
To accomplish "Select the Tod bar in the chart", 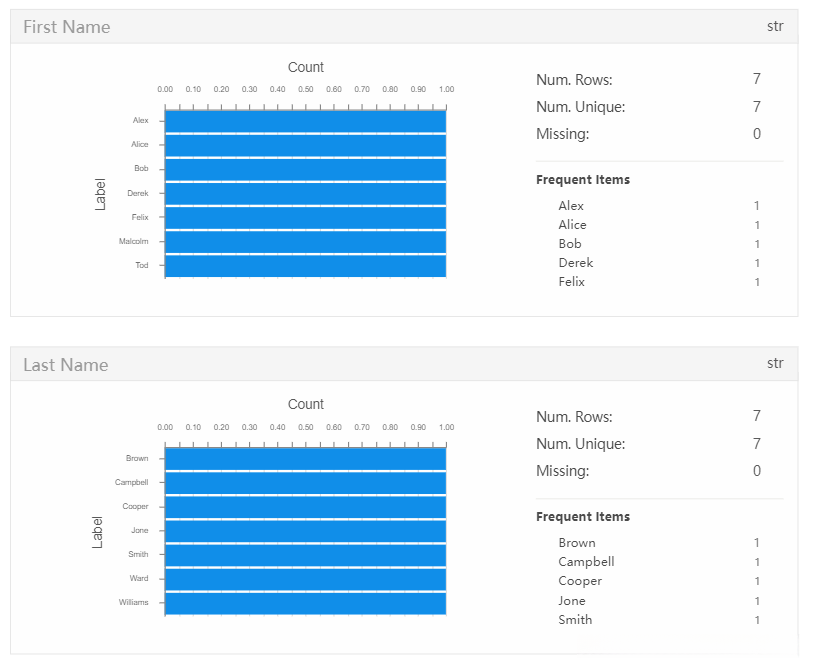I will [305, 265].
